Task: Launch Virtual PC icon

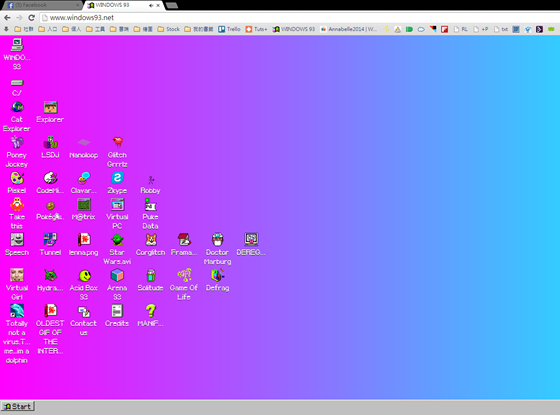Action: (117, 205)
